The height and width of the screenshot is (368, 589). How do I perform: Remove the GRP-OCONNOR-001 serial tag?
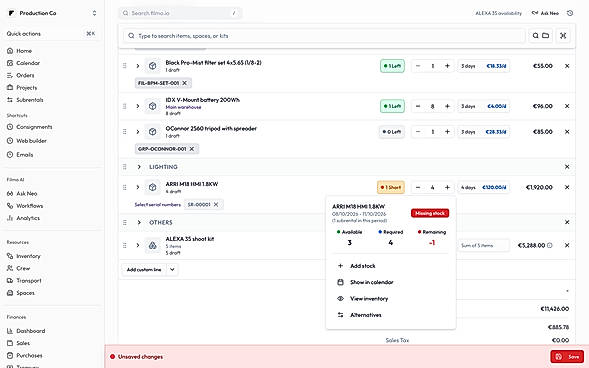[192, 149]
